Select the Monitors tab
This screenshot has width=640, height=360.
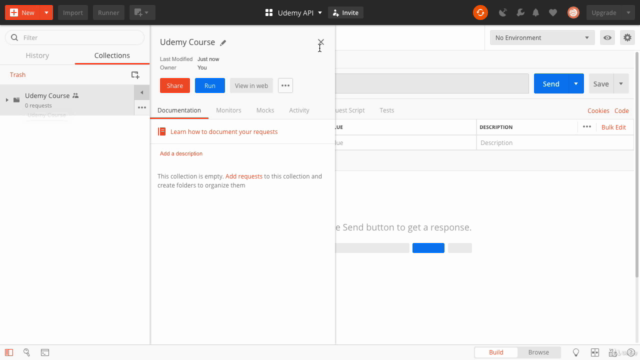coord(229,110)
